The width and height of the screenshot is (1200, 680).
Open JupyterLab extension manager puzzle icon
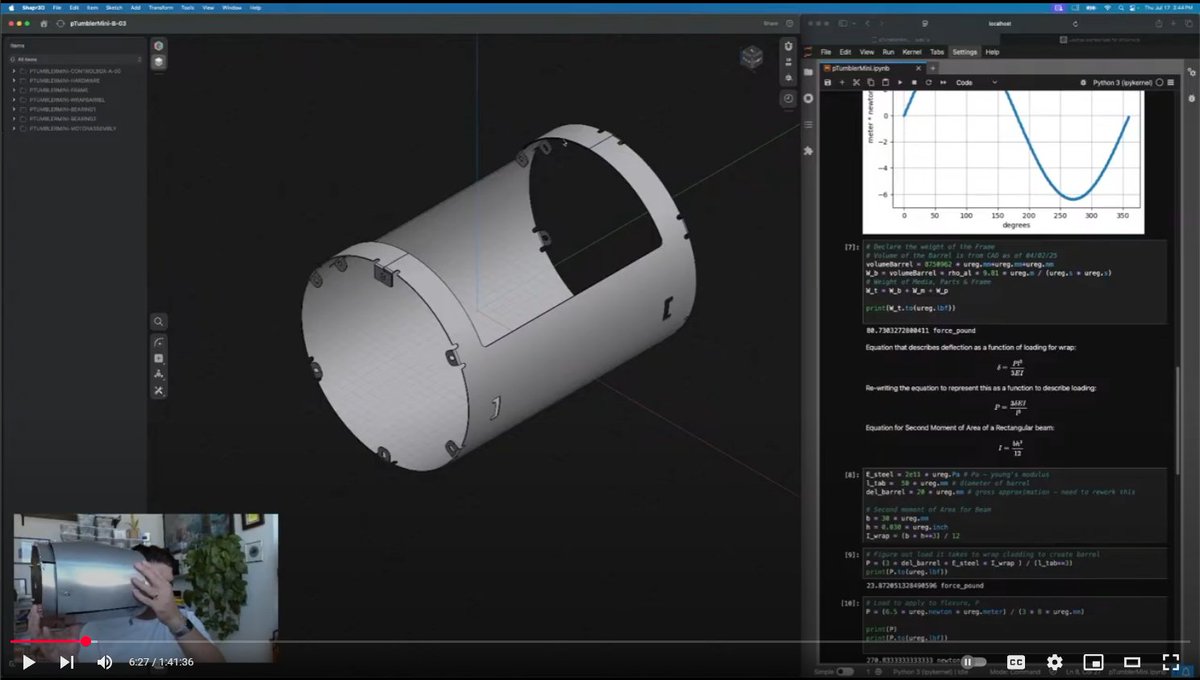point(808,150)
